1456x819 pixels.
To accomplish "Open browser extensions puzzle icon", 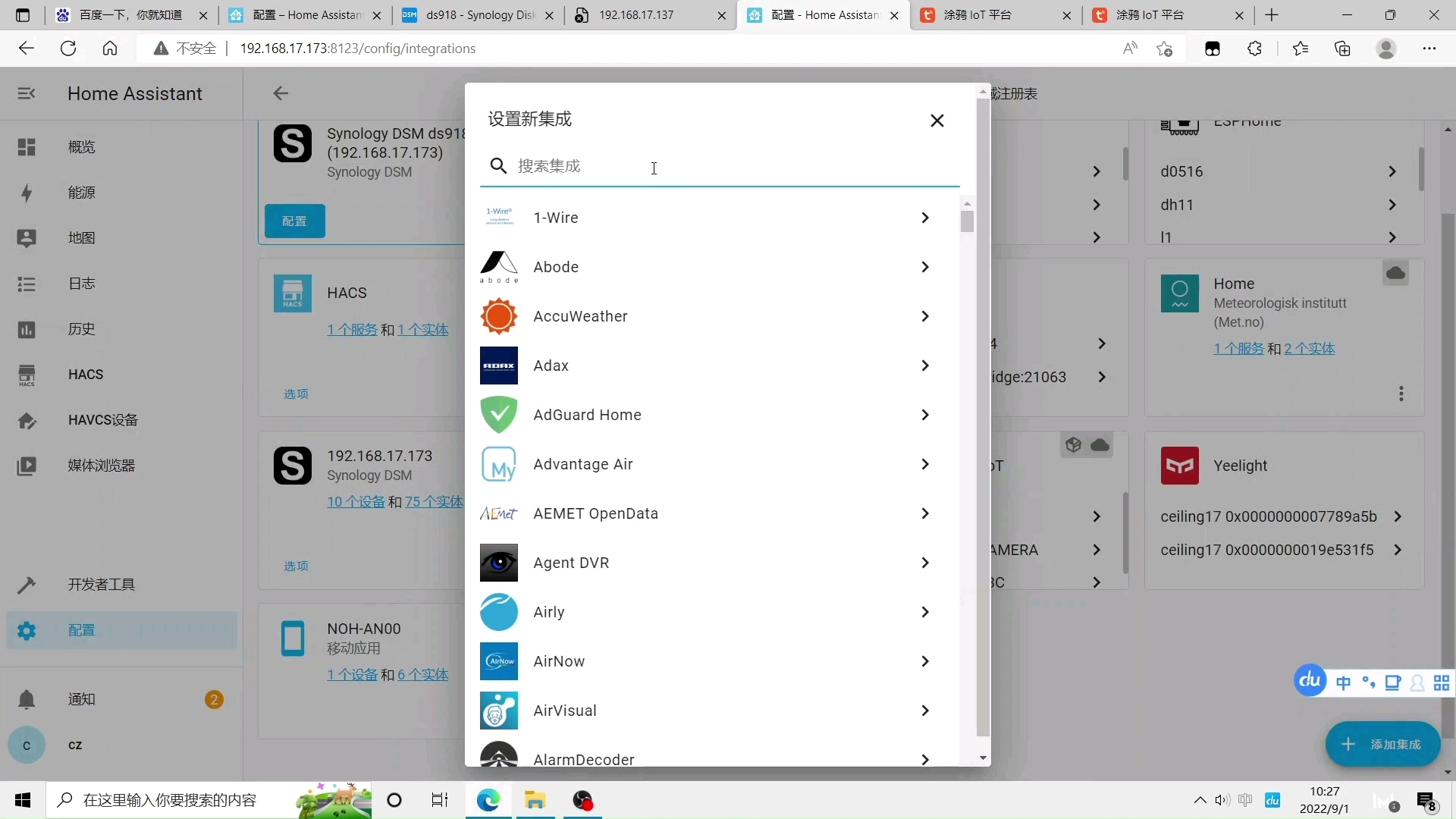I will click(1255, 49).
